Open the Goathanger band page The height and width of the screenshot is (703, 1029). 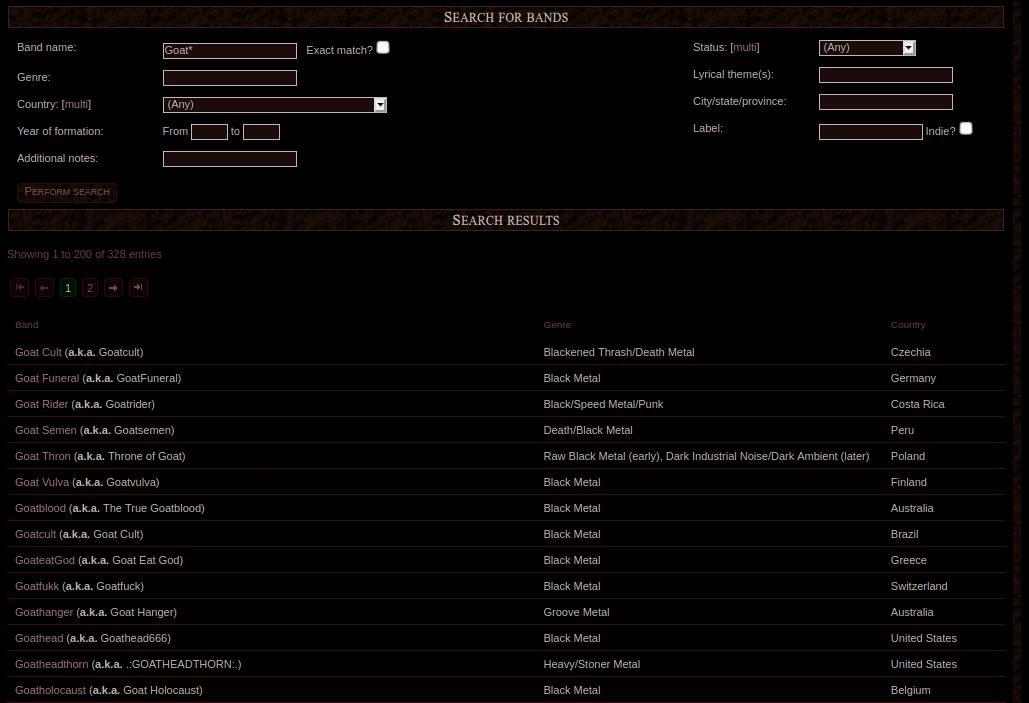tap(44, 612)
